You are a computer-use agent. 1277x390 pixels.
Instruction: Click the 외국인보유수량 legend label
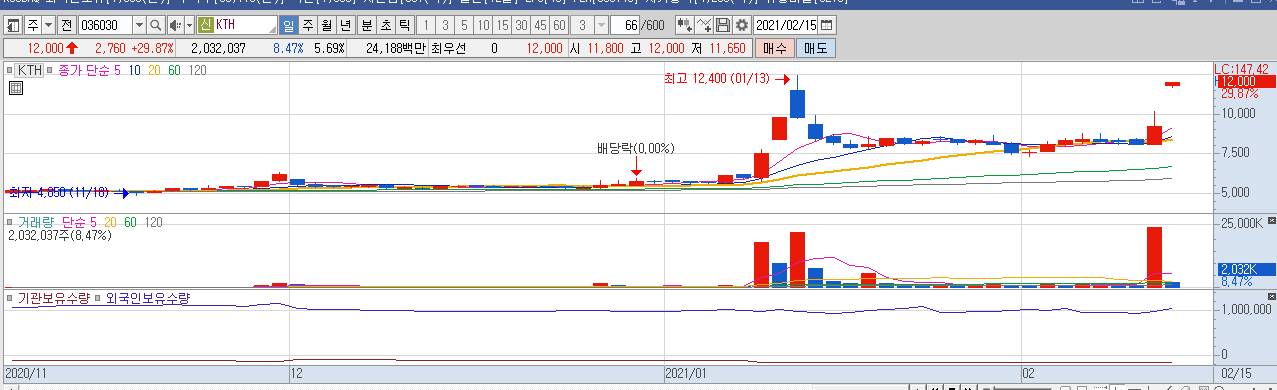pyautogui.click(x=147, y=299)
